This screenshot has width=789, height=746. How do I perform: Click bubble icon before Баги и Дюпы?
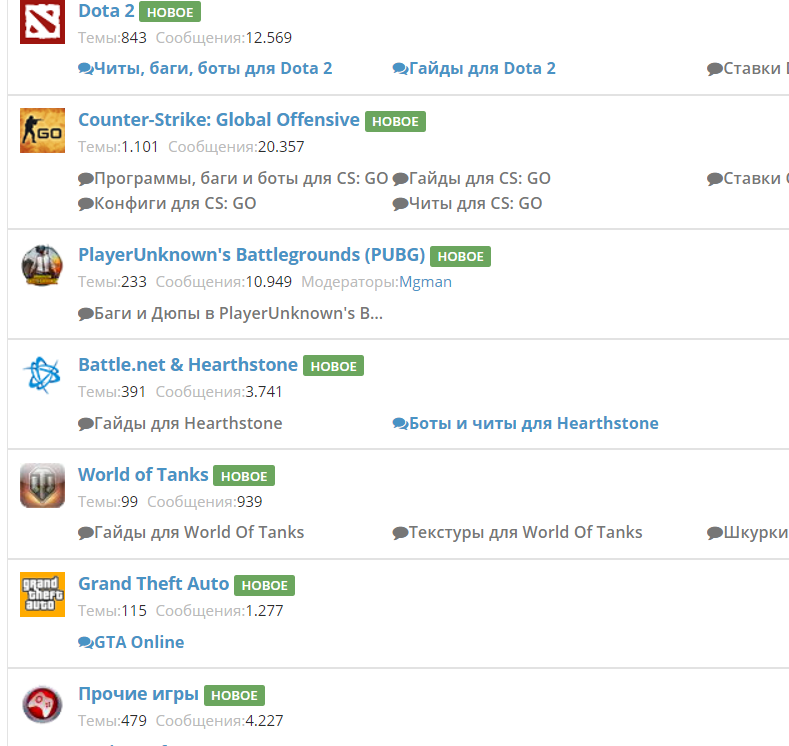coord(86,314)
